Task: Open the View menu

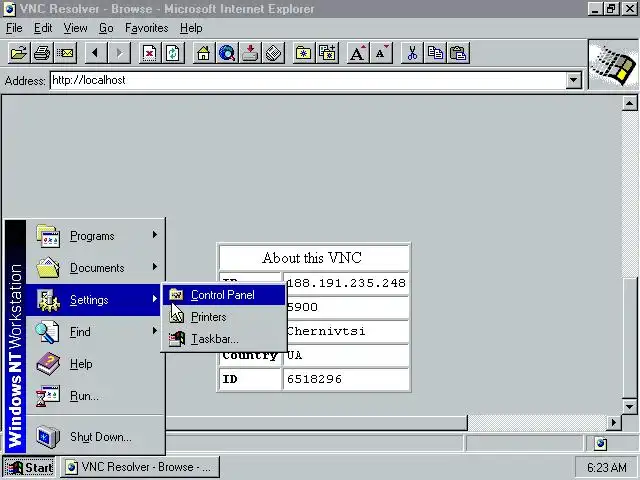Action: pos(76,28)
